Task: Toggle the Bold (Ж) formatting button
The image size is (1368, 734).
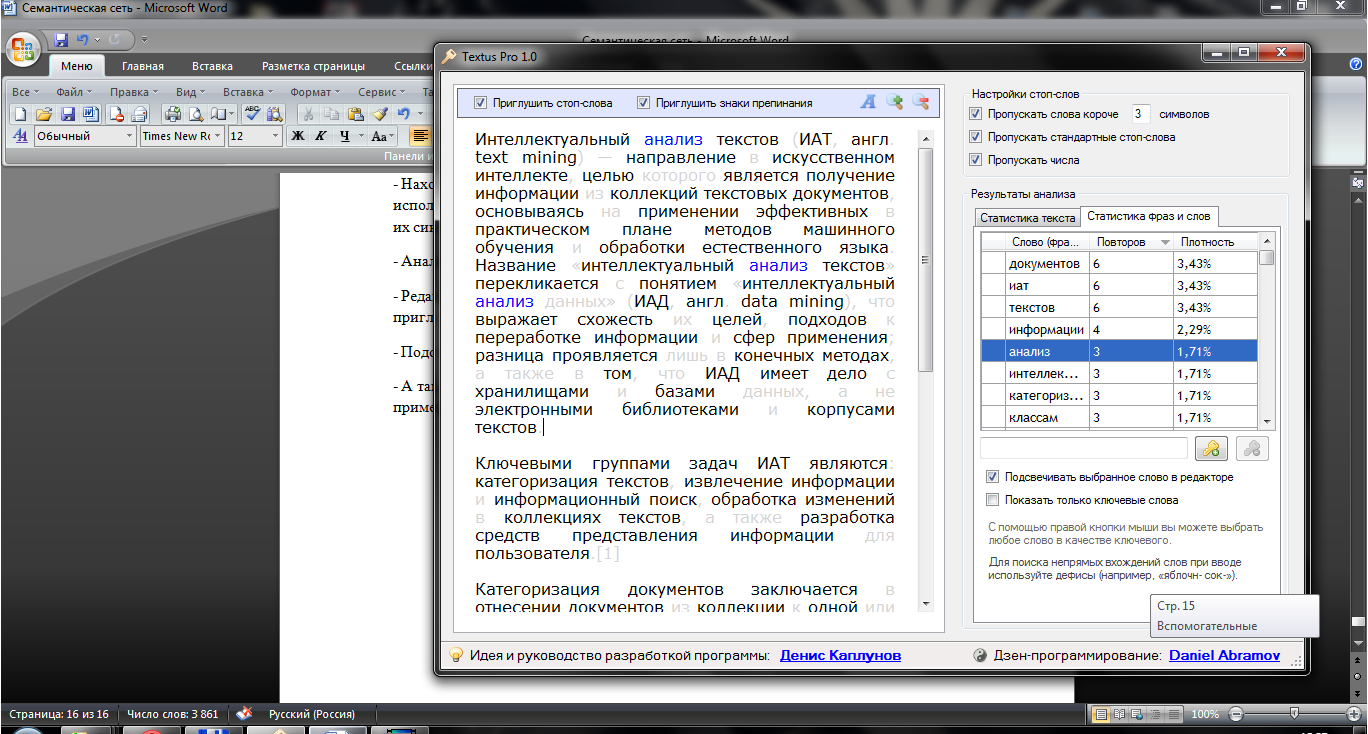Action: pos(297,136)
